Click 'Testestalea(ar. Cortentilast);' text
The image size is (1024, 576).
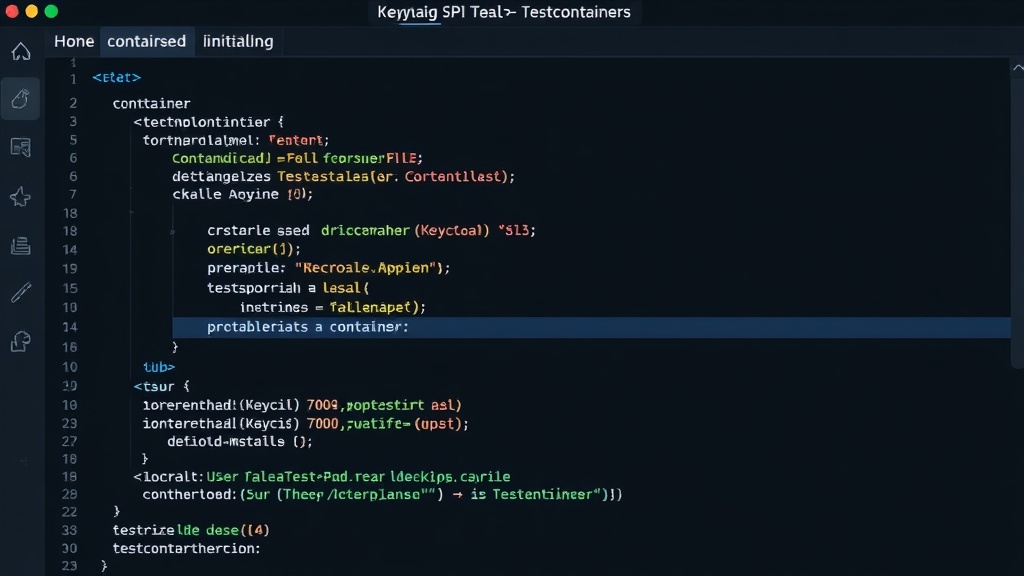(396, 176)
